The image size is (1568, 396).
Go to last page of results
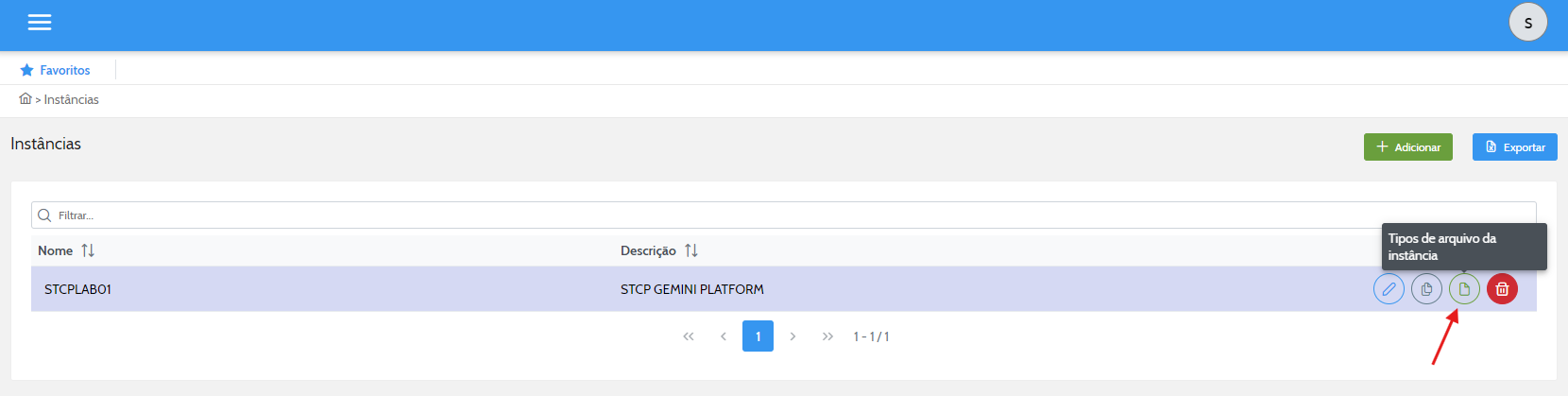pos(827,336)
